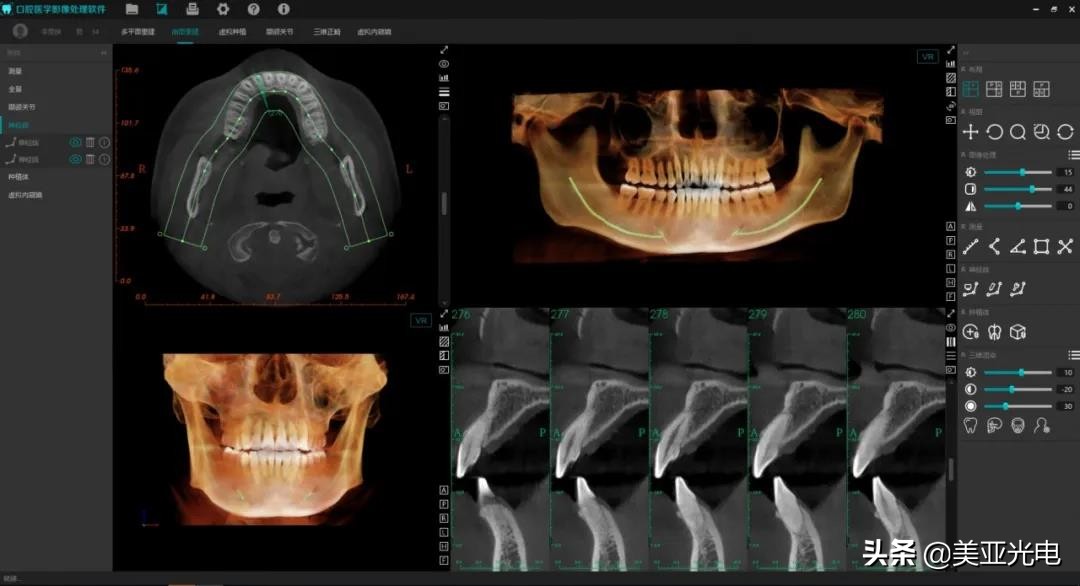The width and height of the screenshot is (1080, 586).
Task: Select the rectangle area measurement tool
Action: point(1041,246)
